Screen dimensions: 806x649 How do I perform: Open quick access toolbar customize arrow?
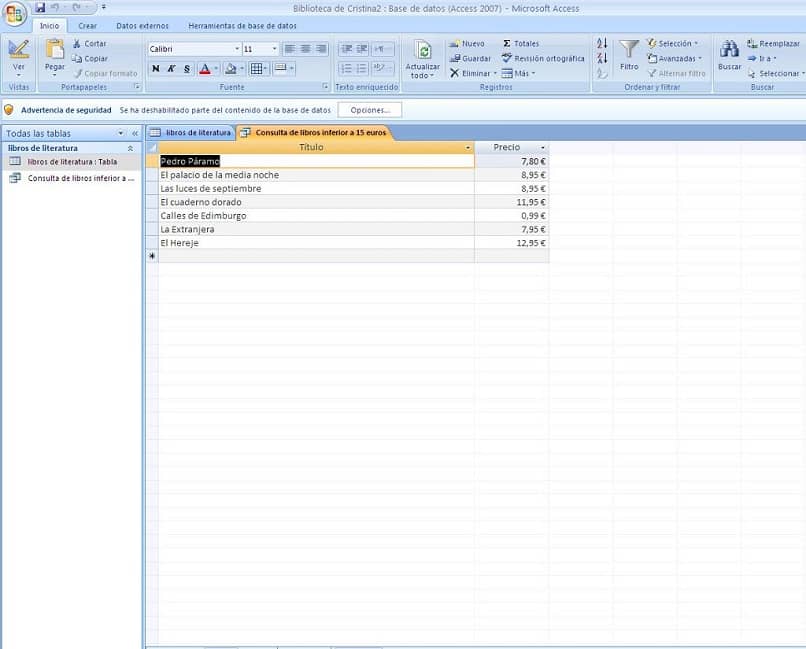pos(104,7)
